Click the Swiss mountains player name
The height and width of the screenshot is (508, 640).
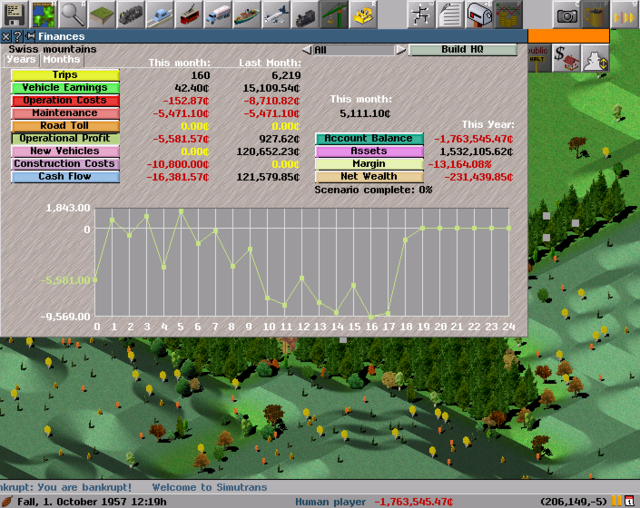pyautogui.click(x=52, y=49)
